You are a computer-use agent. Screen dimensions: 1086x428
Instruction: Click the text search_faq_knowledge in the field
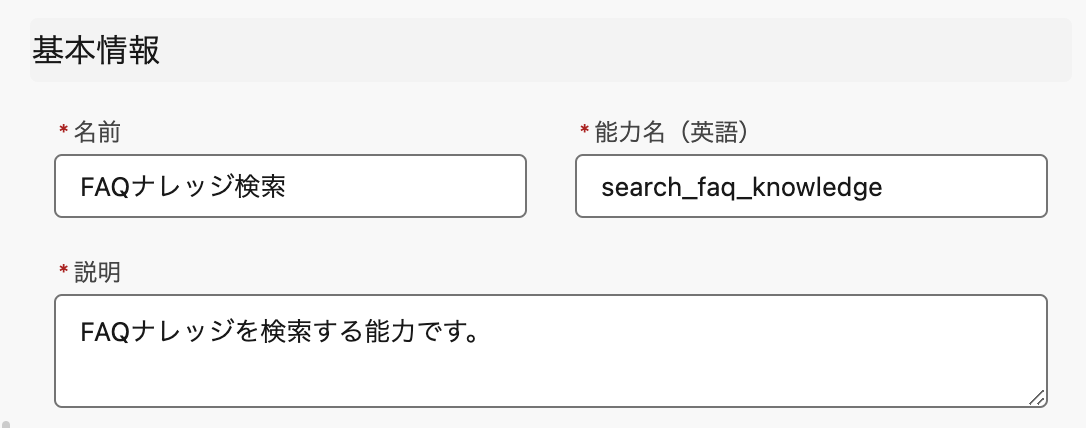click(741, 187)
